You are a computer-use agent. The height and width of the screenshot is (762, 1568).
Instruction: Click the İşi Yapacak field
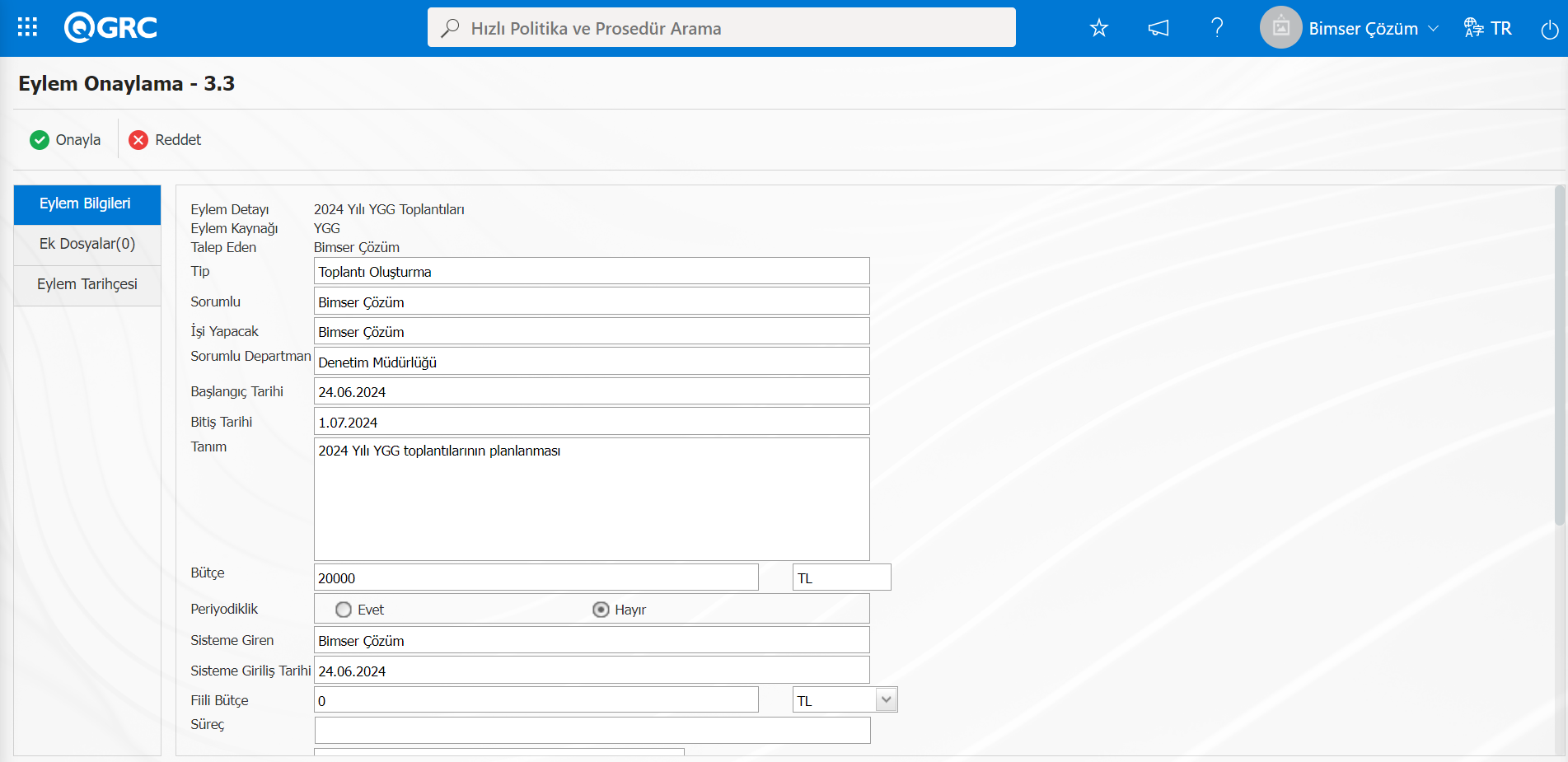pos(592,331)
